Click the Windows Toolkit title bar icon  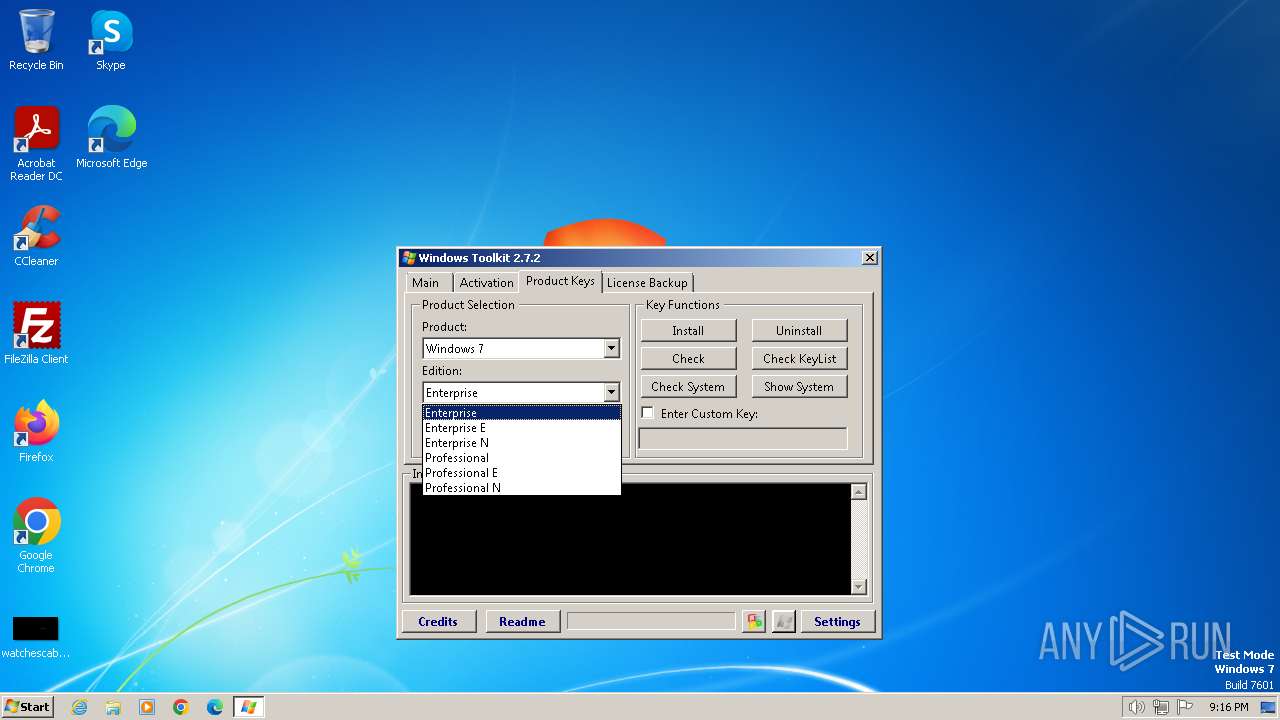click(408, 258)
